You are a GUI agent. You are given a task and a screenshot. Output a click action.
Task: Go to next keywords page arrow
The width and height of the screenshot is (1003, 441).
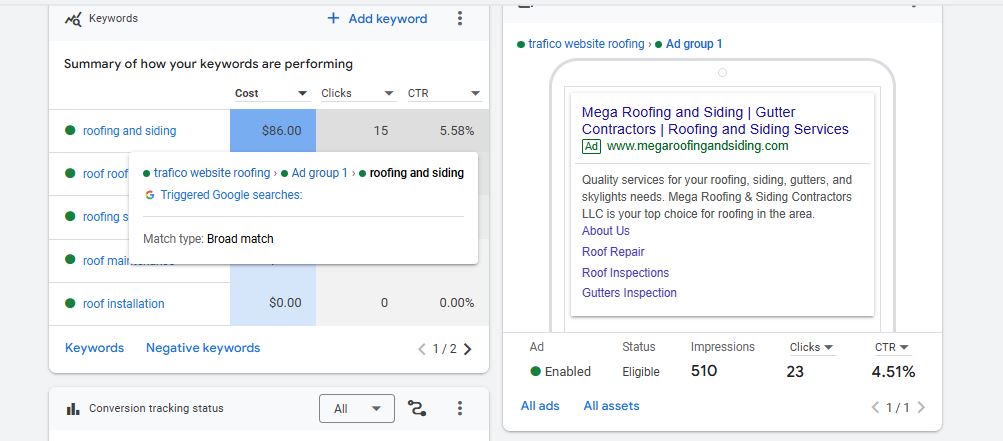pyautogui.click(x=468, y=349)
